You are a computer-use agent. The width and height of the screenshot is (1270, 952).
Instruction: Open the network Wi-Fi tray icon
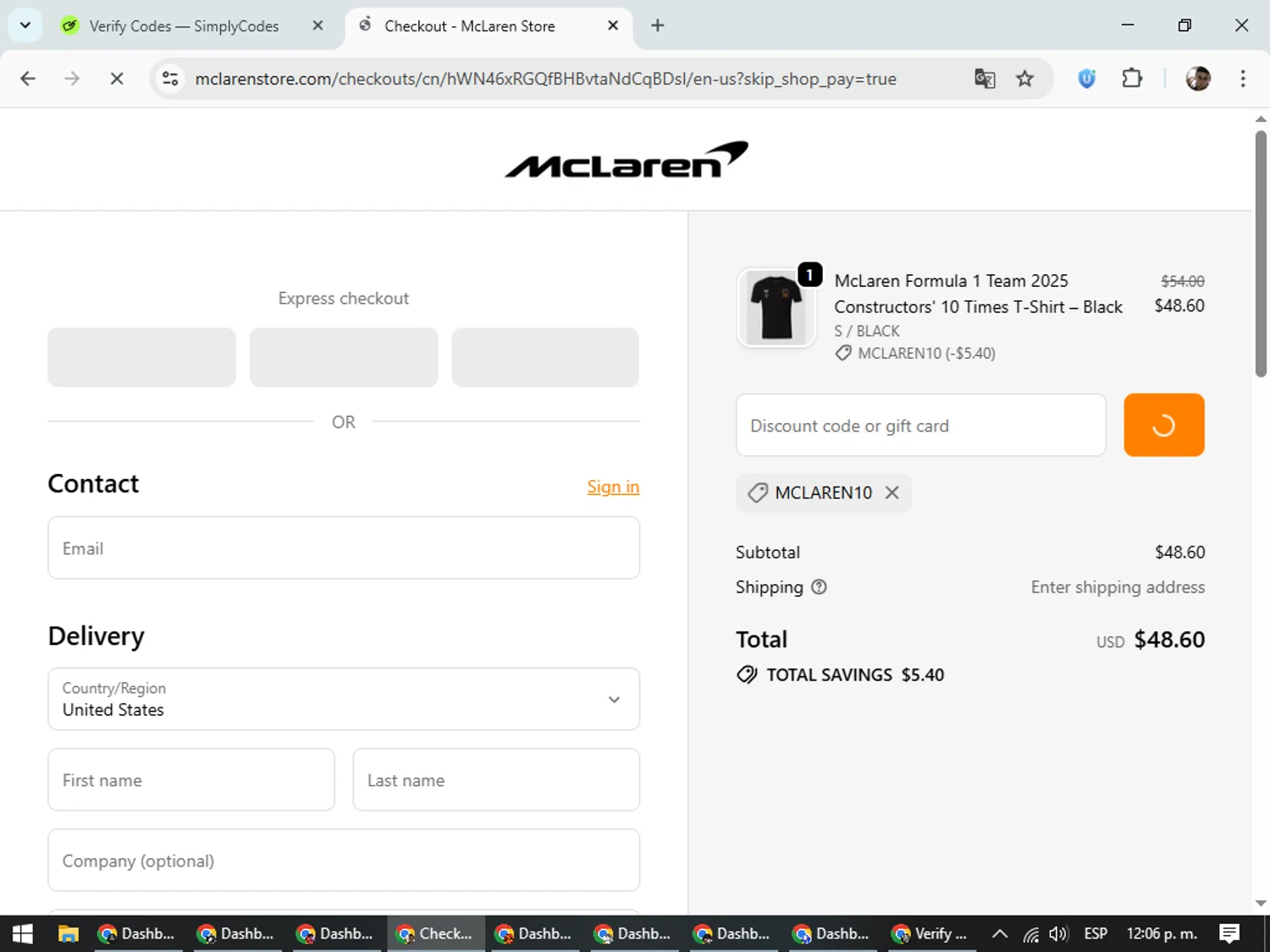(x=1030, y=933)
